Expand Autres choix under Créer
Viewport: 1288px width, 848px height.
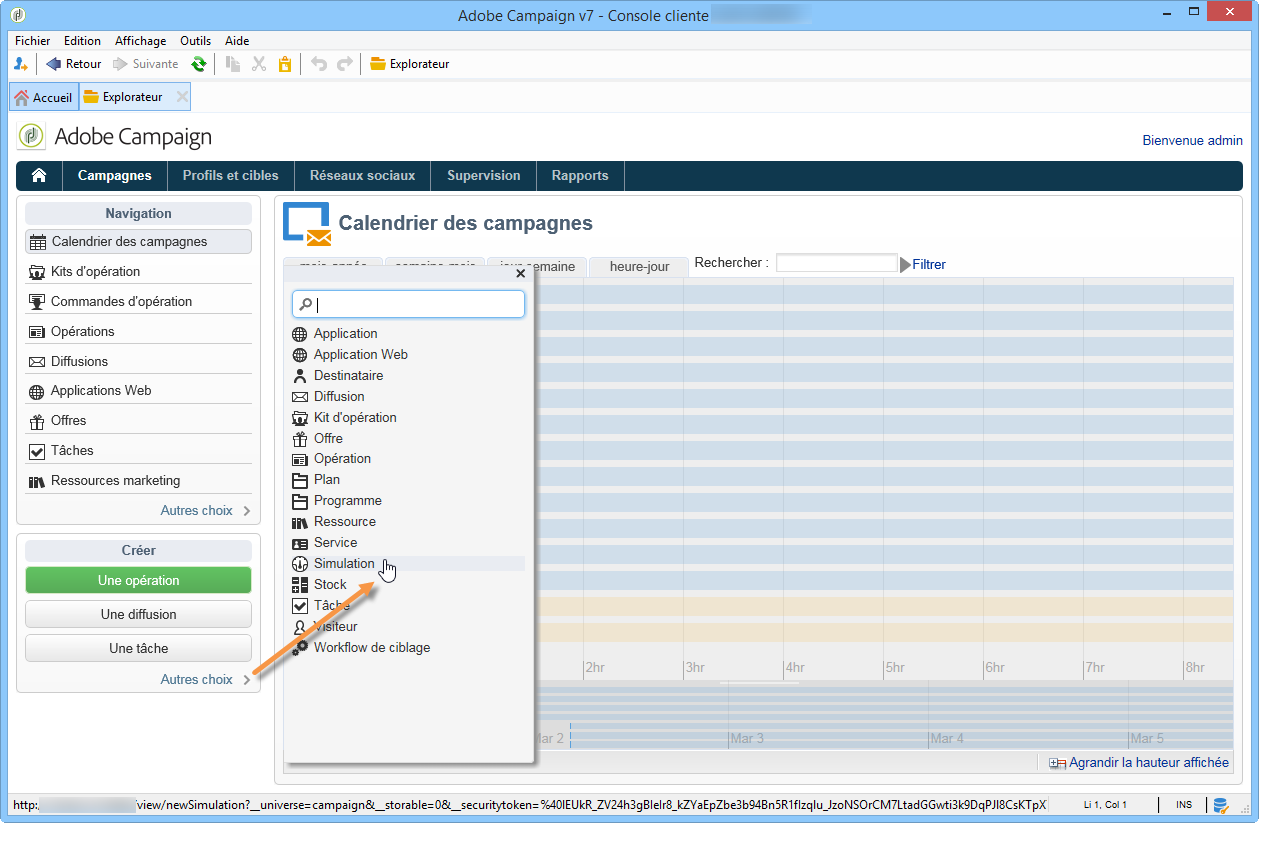pos(204,680)
